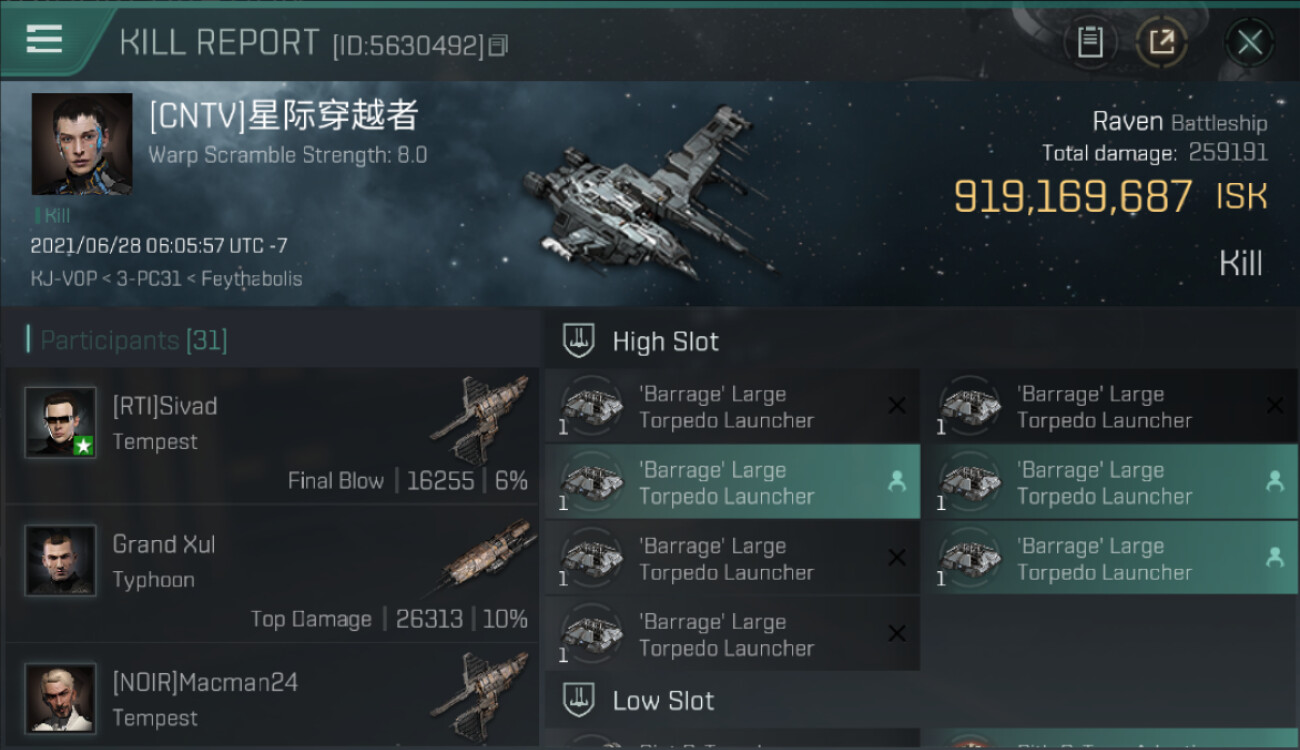Viewport: 1300px width, 750px height.
Task: Copy the kill report ID
Action: coord(498,46)
